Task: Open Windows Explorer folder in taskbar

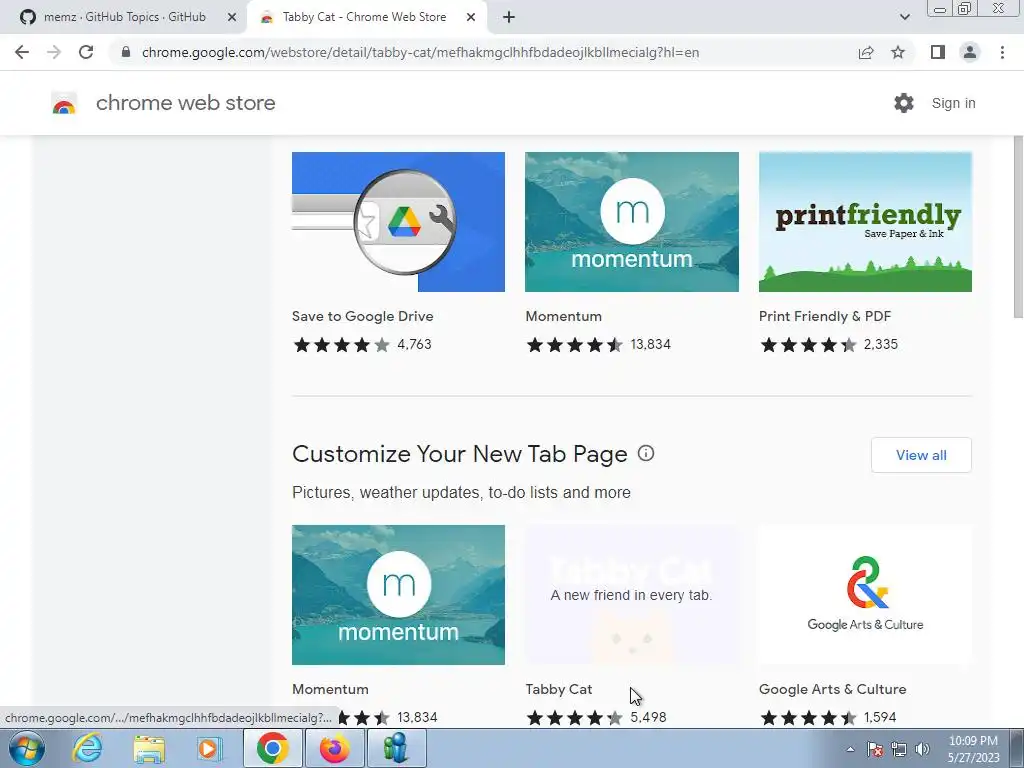Action: [x=149, y=748]
